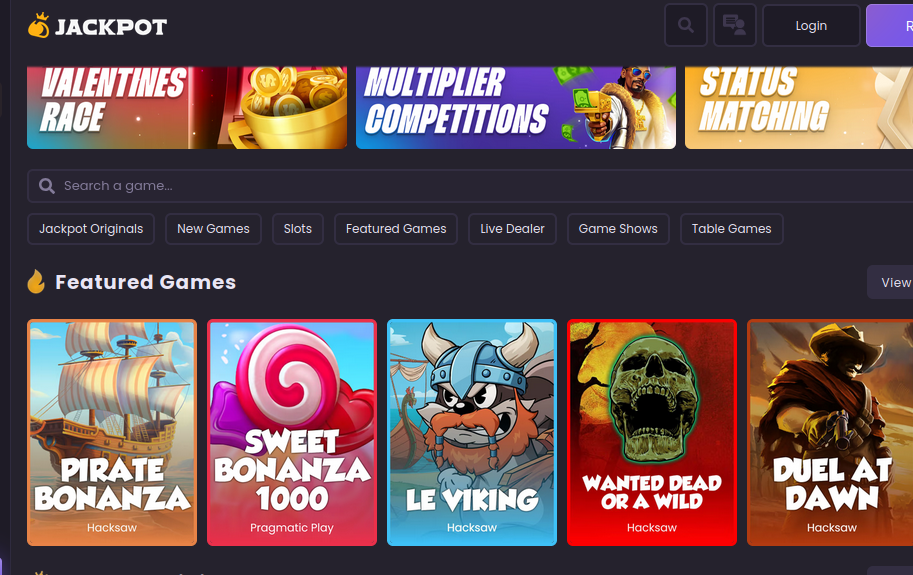This screenshot has width=913, height=575.
Task: Open the Live Dealer category
Action: point(512,229)
